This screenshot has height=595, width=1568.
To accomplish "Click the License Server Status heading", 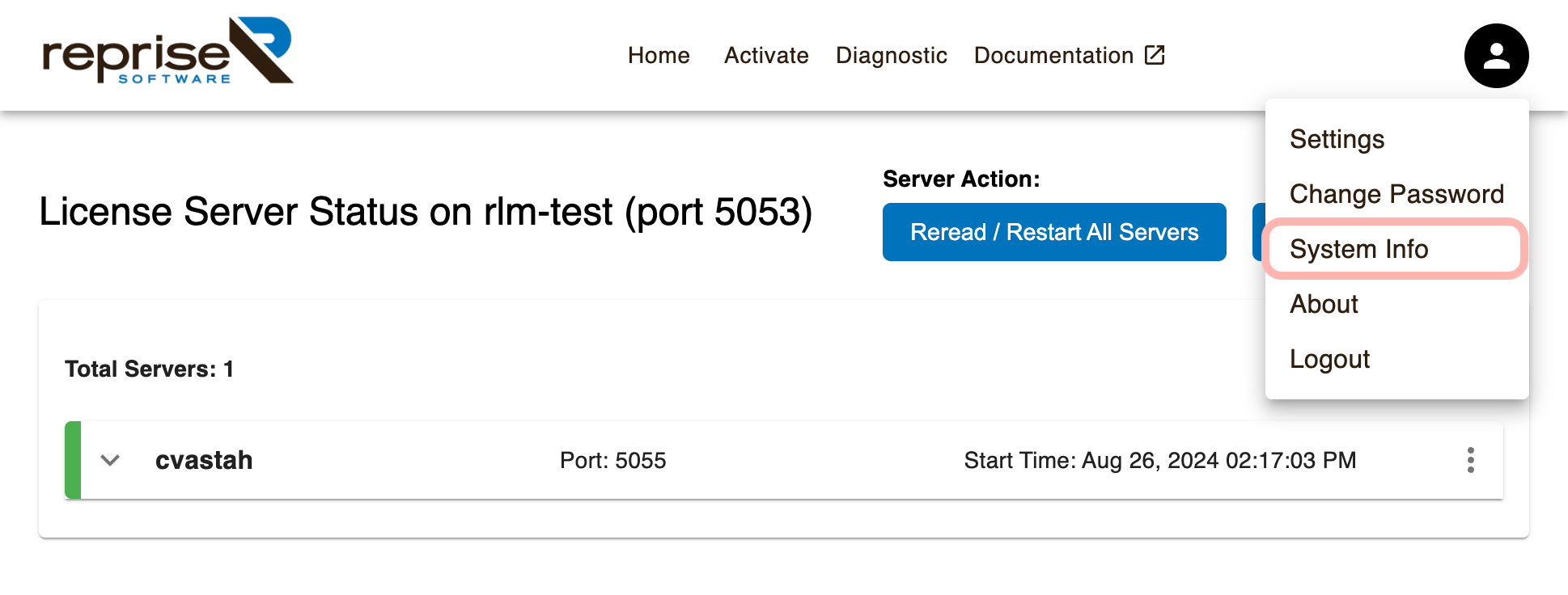I will click(426, 213).
